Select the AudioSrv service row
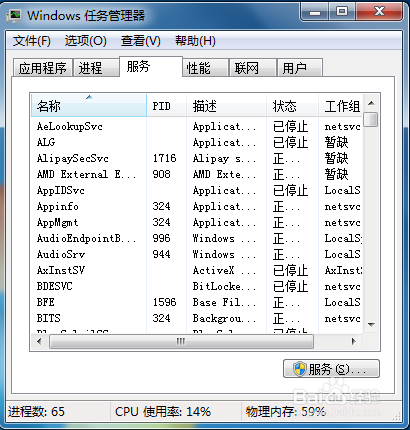The height and width of the screenshot is (430, 410). tap(197, 254)
